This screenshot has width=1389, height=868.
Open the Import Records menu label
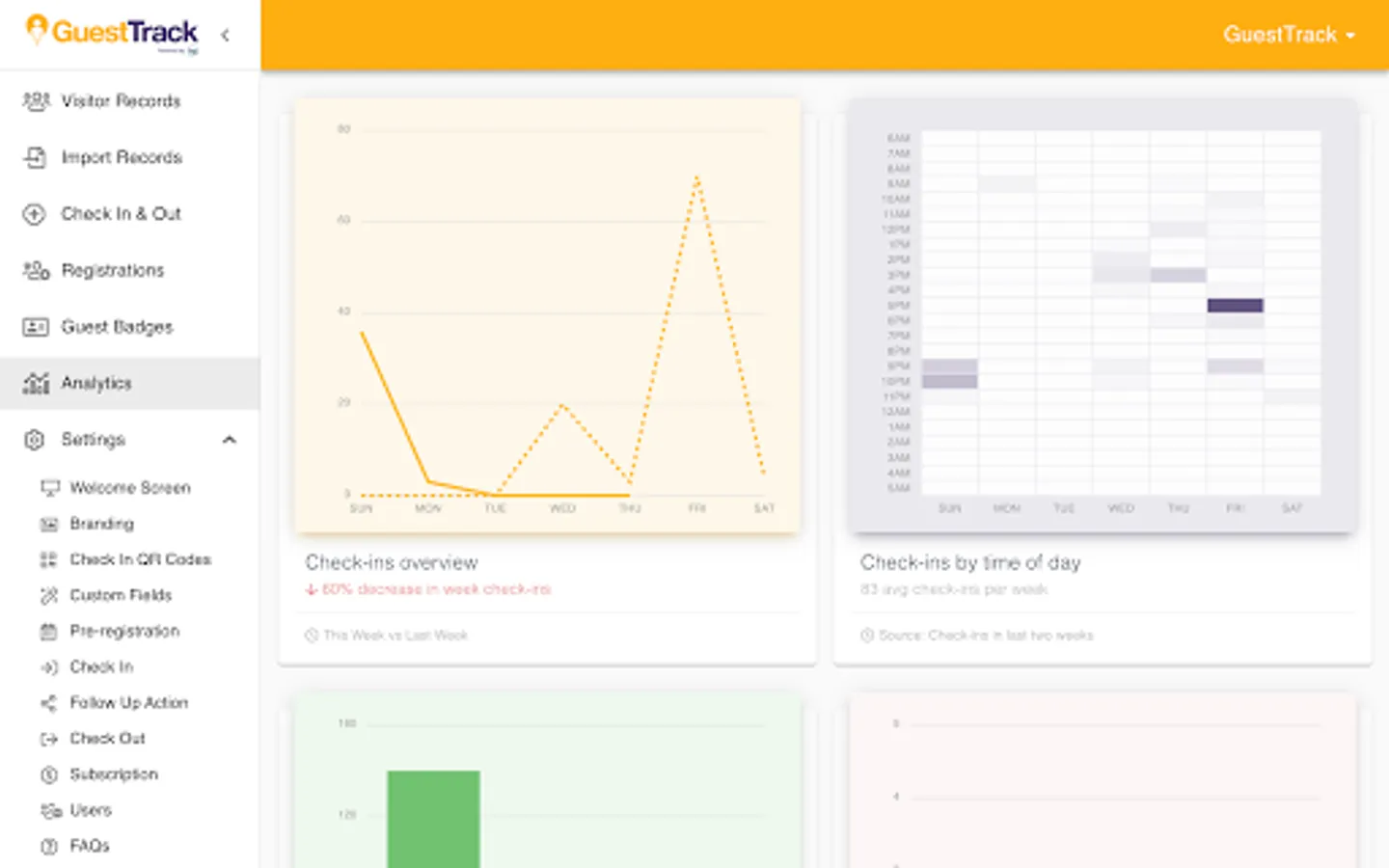coord(122,157)
